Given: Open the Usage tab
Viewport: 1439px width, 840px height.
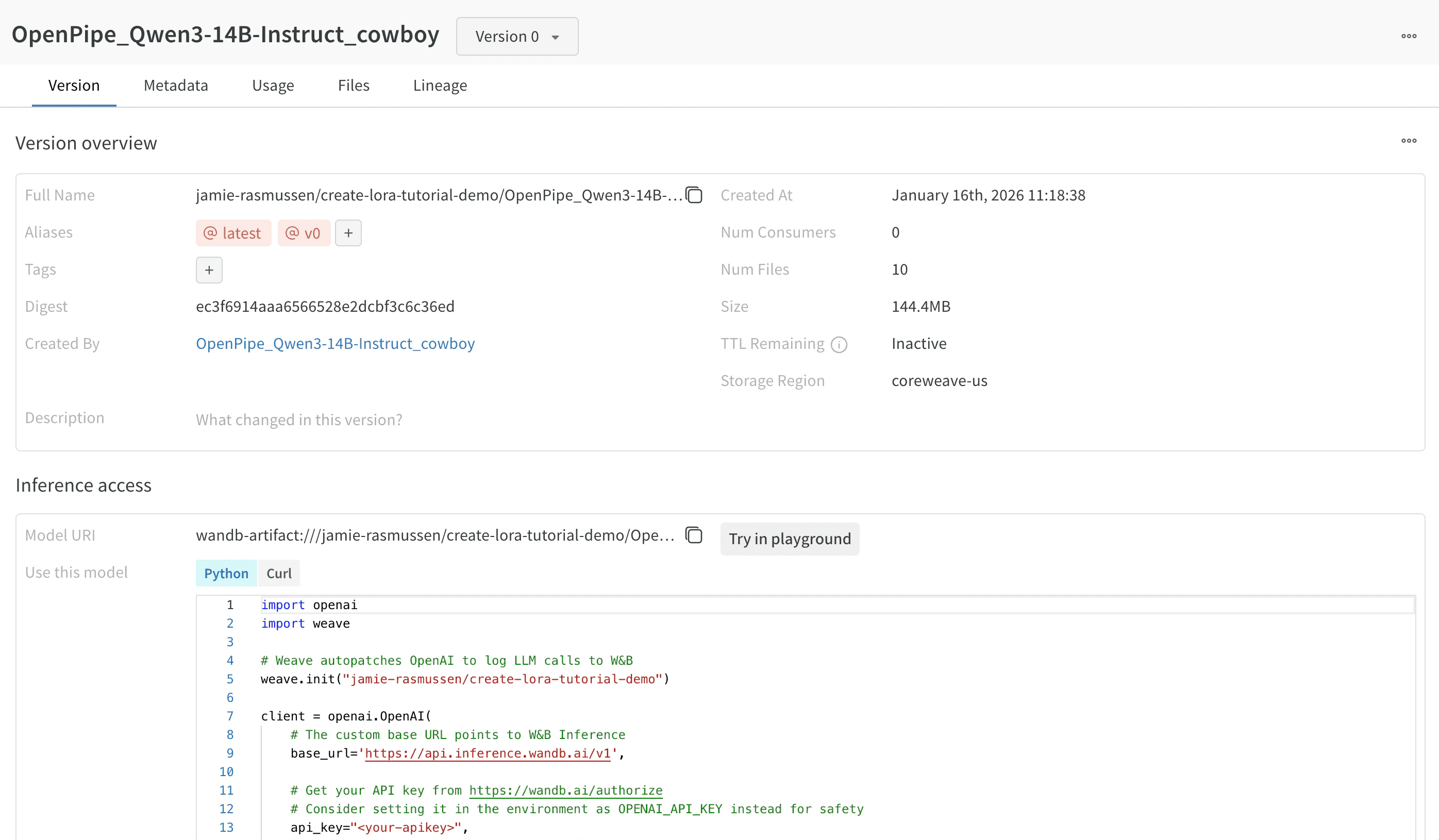Looking at the screenshot, I should click(x=272, y=86).
